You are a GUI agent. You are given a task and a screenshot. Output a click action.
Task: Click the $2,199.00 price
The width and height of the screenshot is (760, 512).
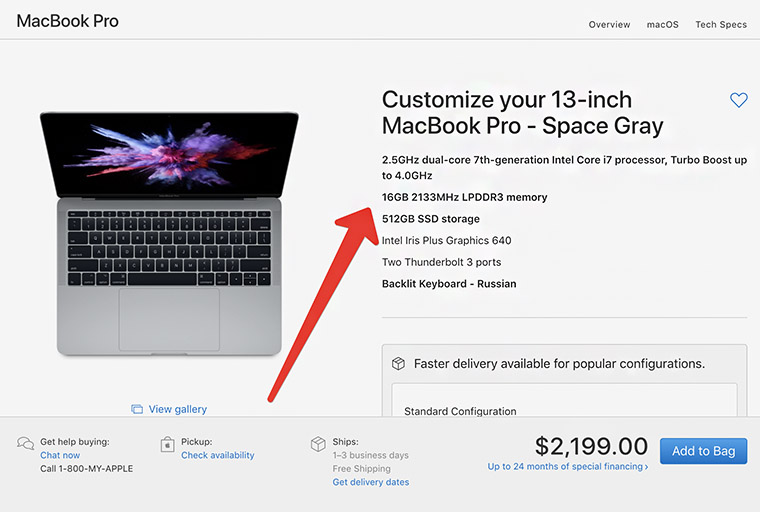pos(592,446)
